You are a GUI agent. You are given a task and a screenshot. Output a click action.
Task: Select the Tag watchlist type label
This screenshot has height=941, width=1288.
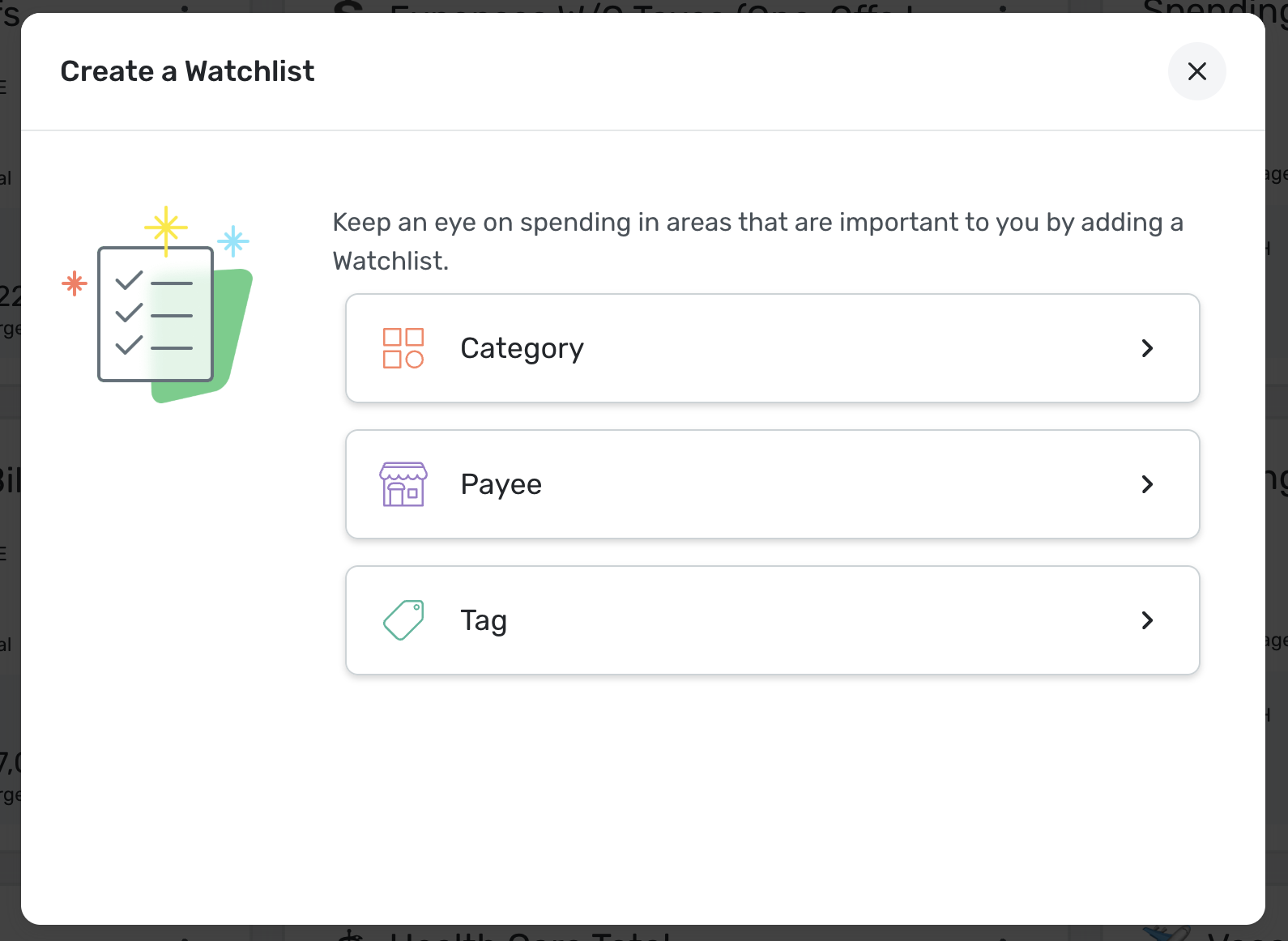(x=484, y=620)
